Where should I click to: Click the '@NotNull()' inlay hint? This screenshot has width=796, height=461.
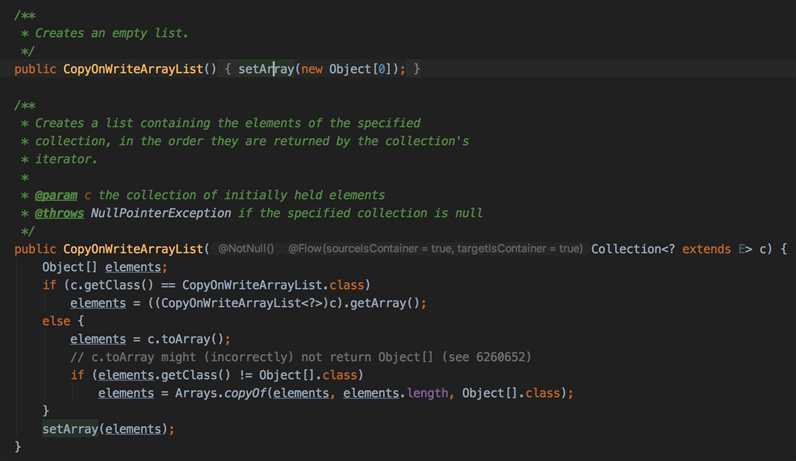[x=246, y=249]
